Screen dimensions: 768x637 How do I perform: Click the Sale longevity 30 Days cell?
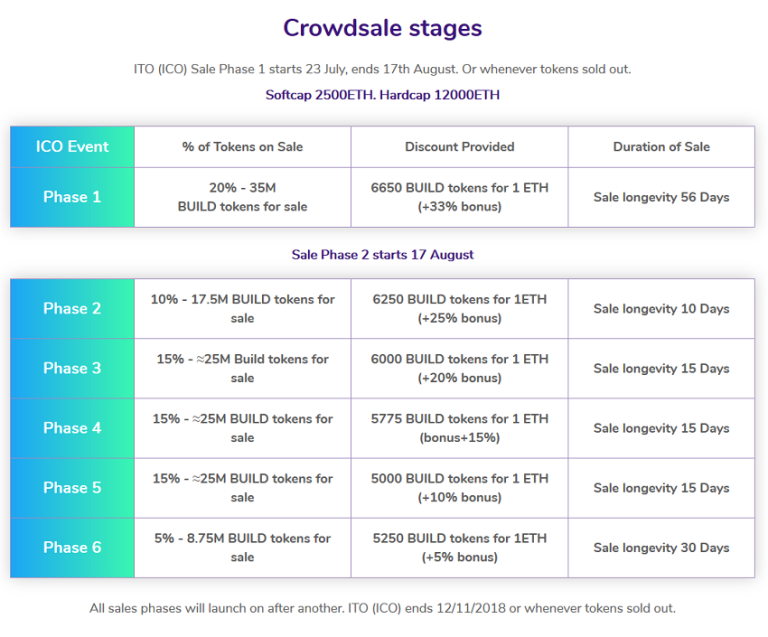[661, 547]
